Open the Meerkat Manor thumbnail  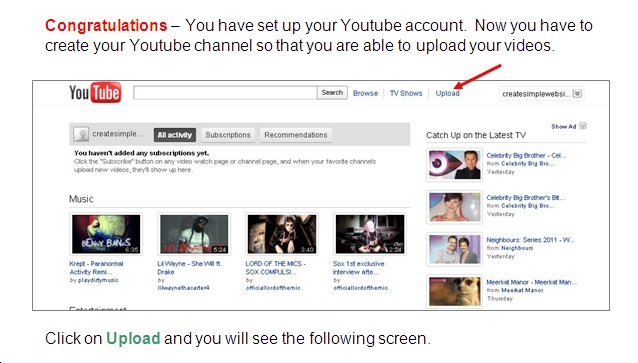[454, 291]
